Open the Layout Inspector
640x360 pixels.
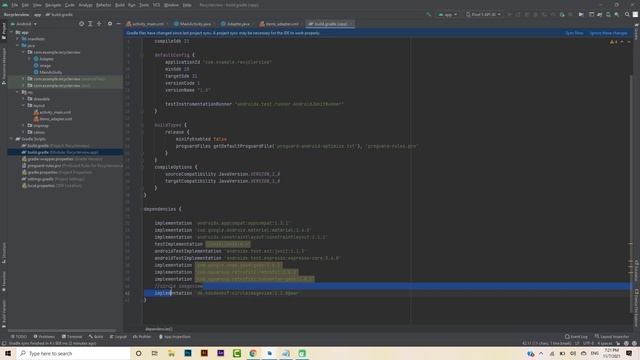pos(611,337)
